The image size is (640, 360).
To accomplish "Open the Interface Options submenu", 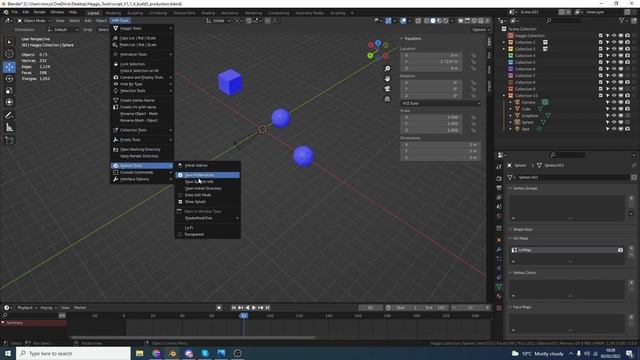I will point(142,179).
